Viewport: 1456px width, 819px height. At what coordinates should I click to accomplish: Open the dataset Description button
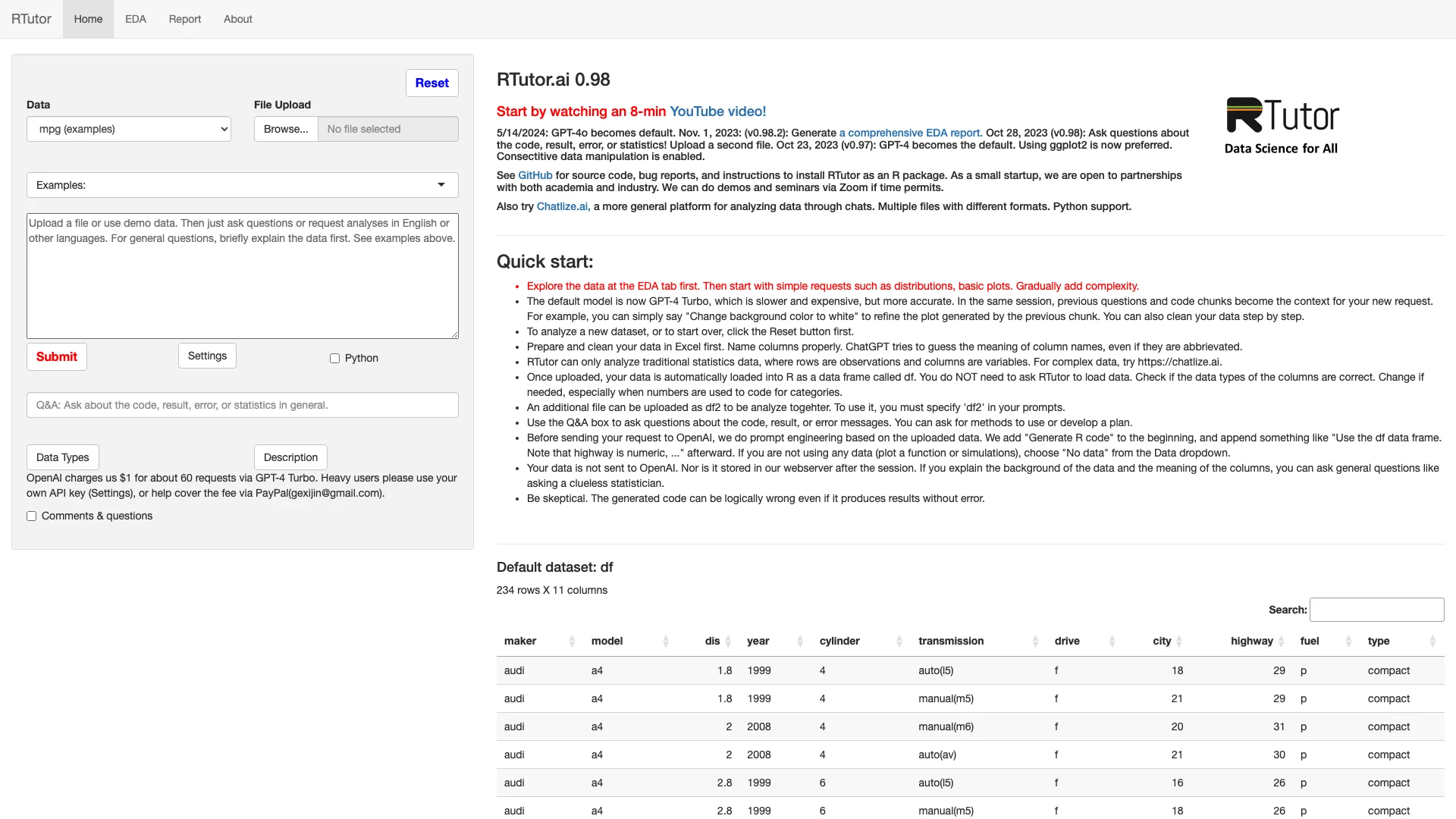click(290, 457)
